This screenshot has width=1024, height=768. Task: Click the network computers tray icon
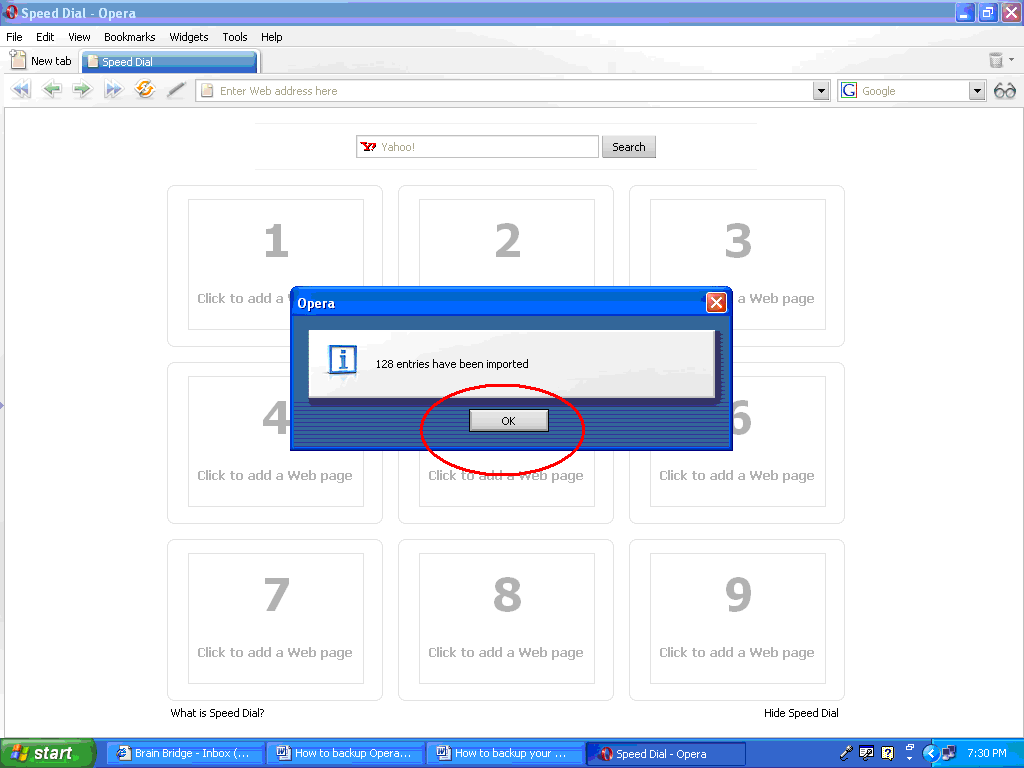(949, 753)
